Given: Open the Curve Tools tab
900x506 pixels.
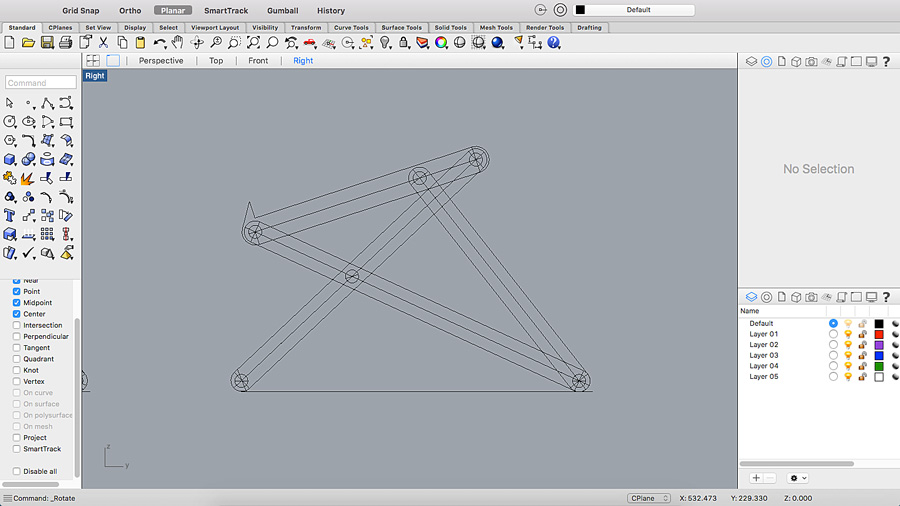Looking at the screenshot, I should click(x=351, y=28).
